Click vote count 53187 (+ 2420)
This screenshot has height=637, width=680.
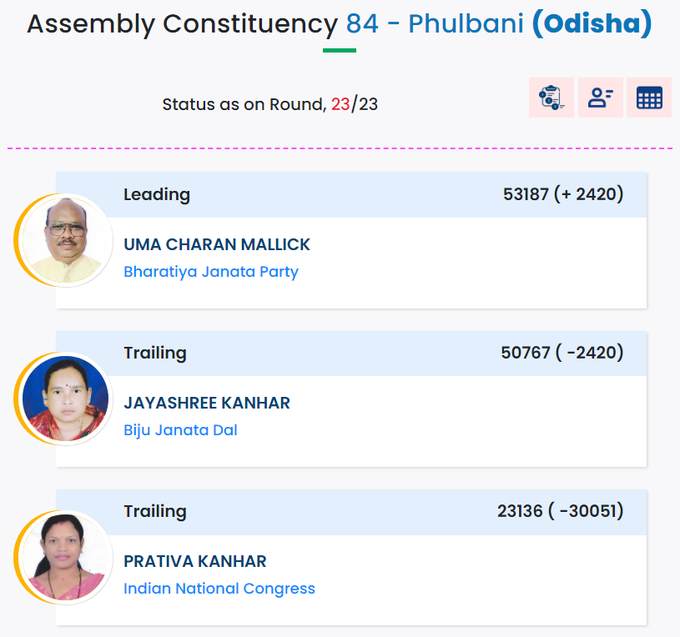(563, 194)
